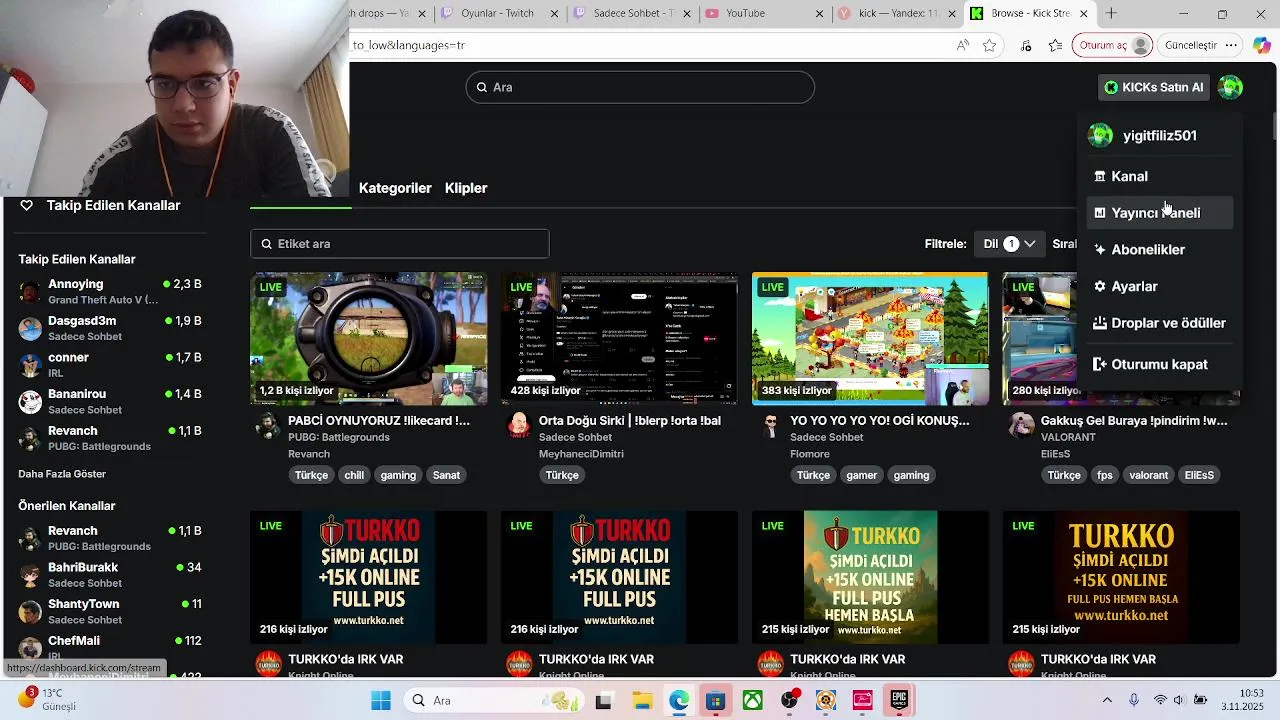Image resolution: width=1280 pixels, height=720 pixels.
Task: Close the YouTube browser tab
Action: point(820,14)
